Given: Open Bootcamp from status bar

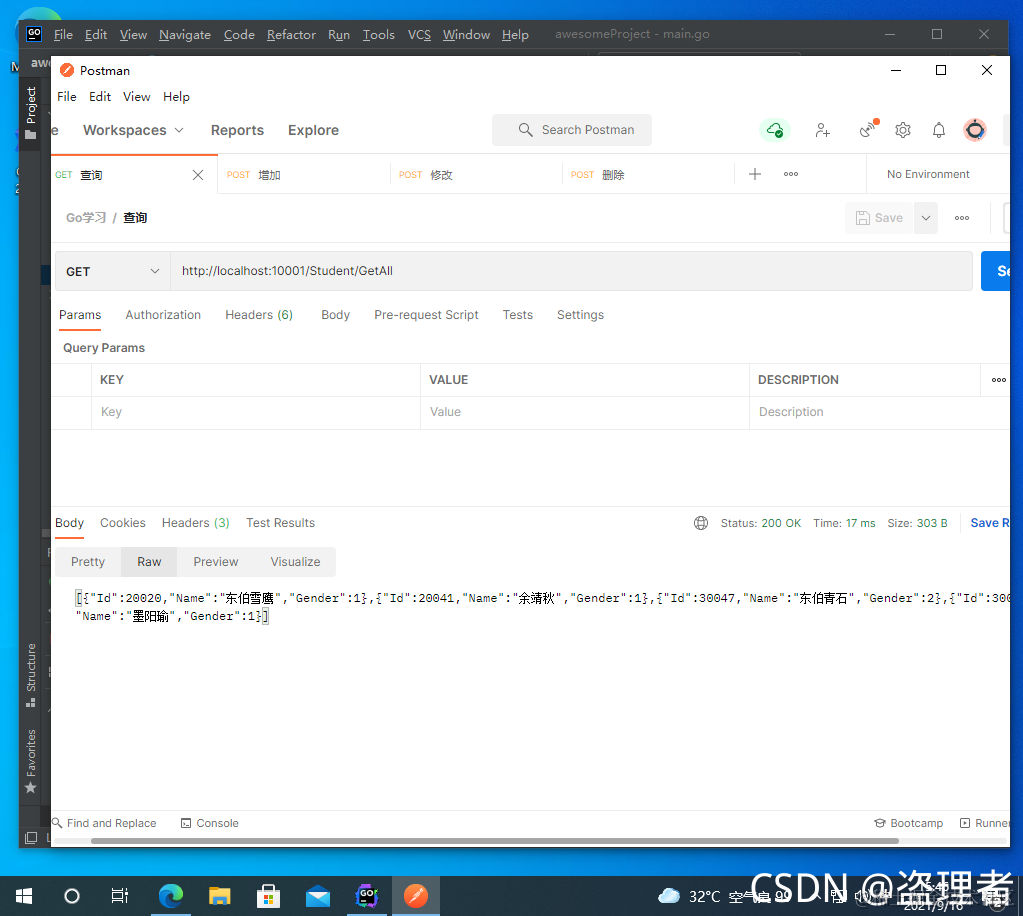Looking at the screenshot, I should tap(908, 823).
